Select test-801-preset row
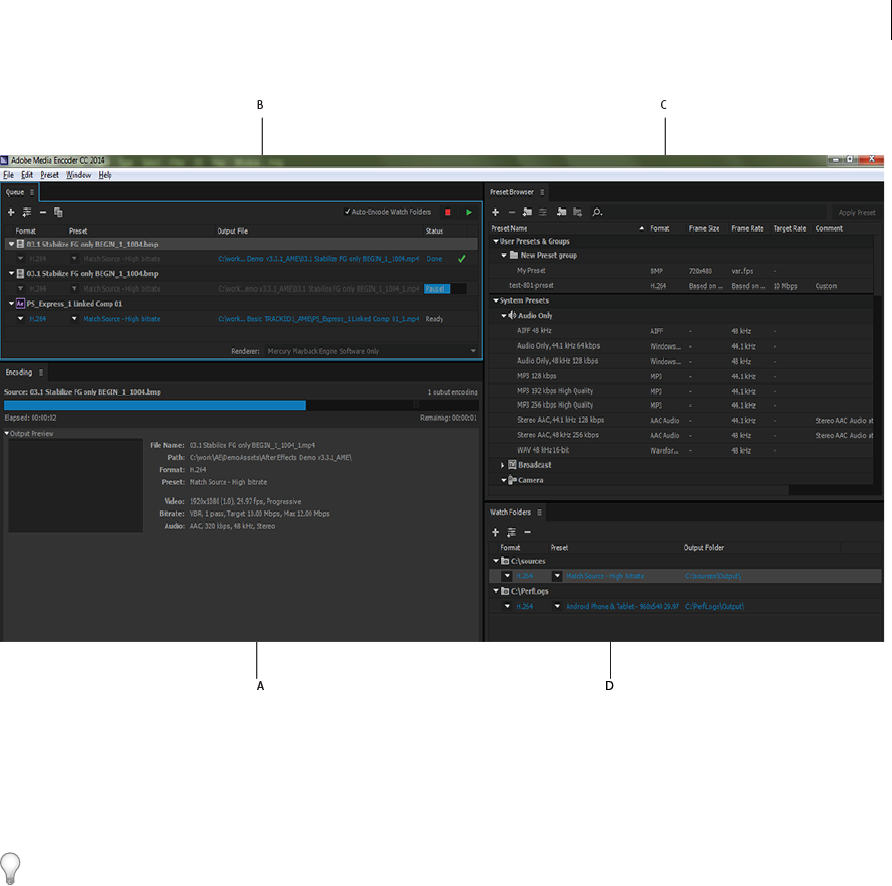Image resolution: width=892 pixels, height=886 pixels. tap(682, 286)
